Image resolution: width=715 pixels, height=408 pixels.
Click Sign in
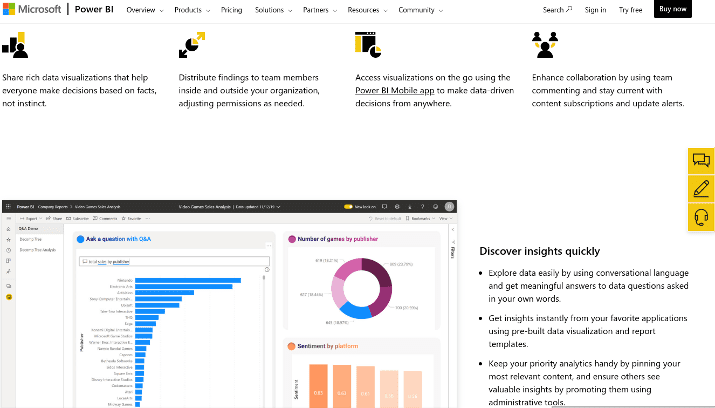[595, 10]
